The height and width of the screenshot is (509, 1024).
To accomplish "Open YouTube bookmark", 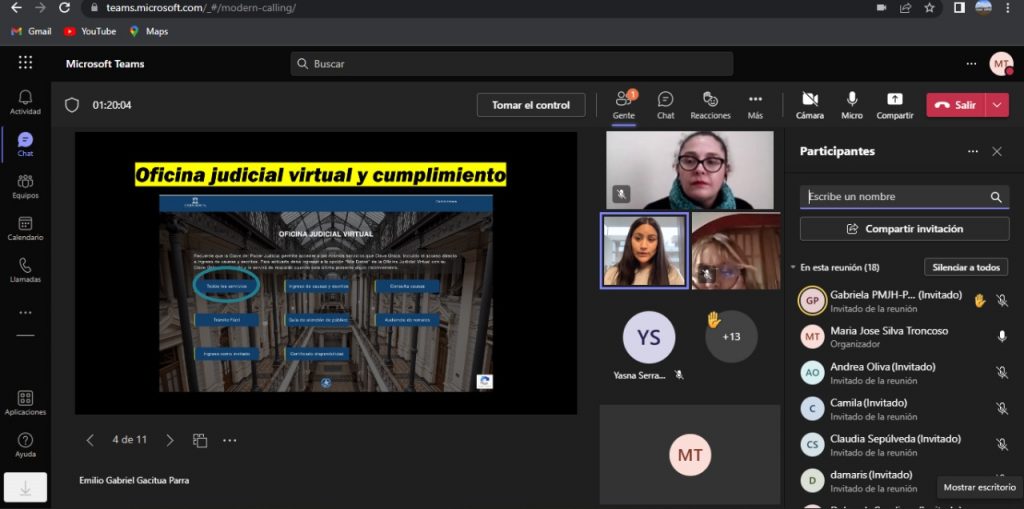I will pyautogui.click(x=90, y=31).
